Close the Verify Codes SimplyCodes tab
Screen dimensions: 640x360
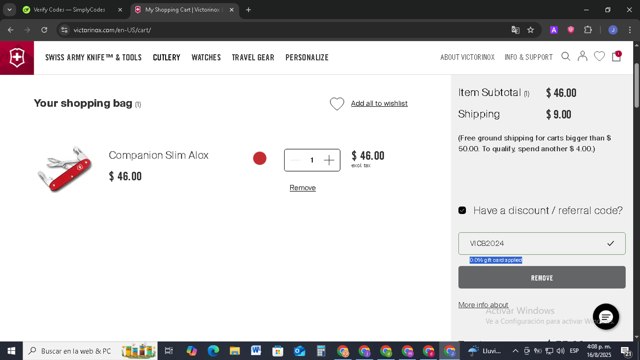pos(120,10)
